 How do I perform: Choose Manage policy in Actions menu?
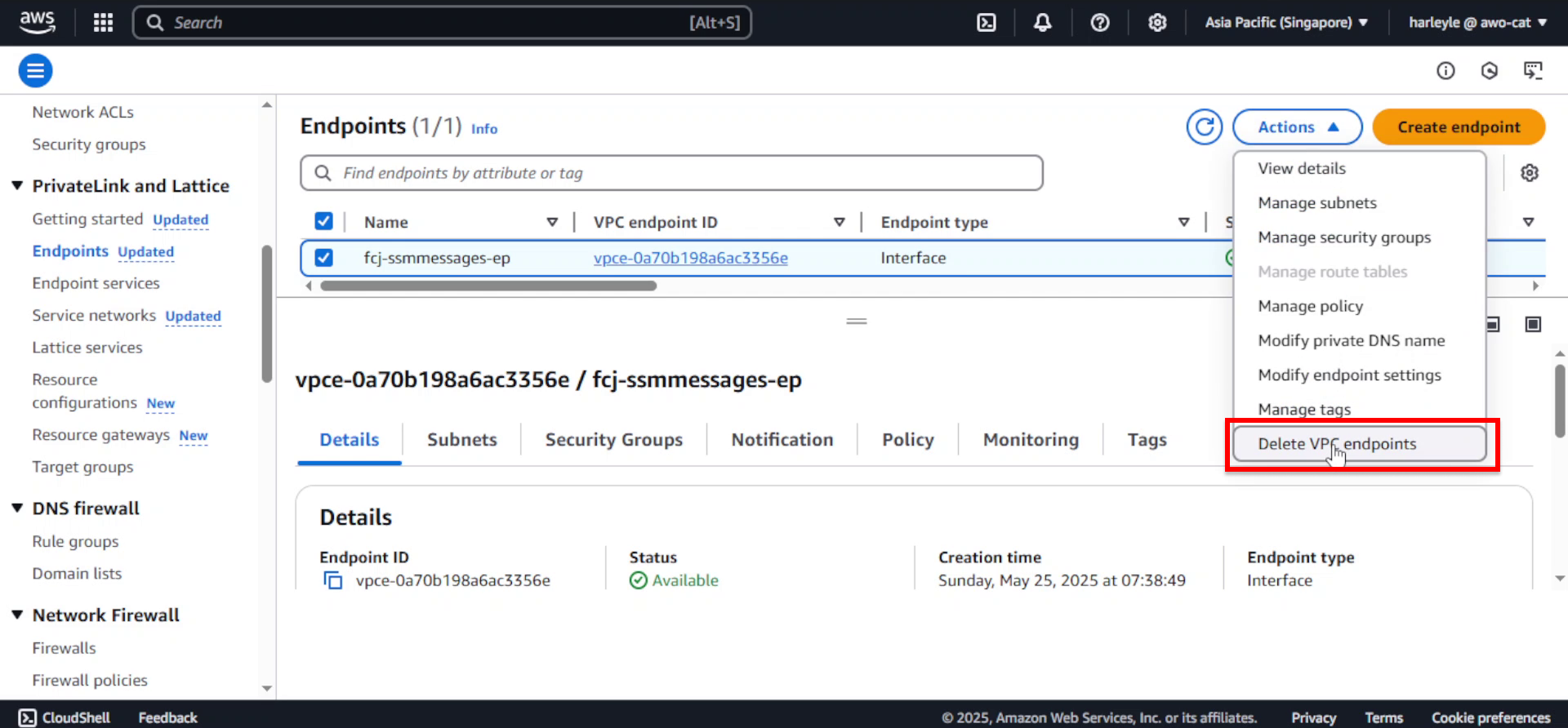[x=1359, y=306]
